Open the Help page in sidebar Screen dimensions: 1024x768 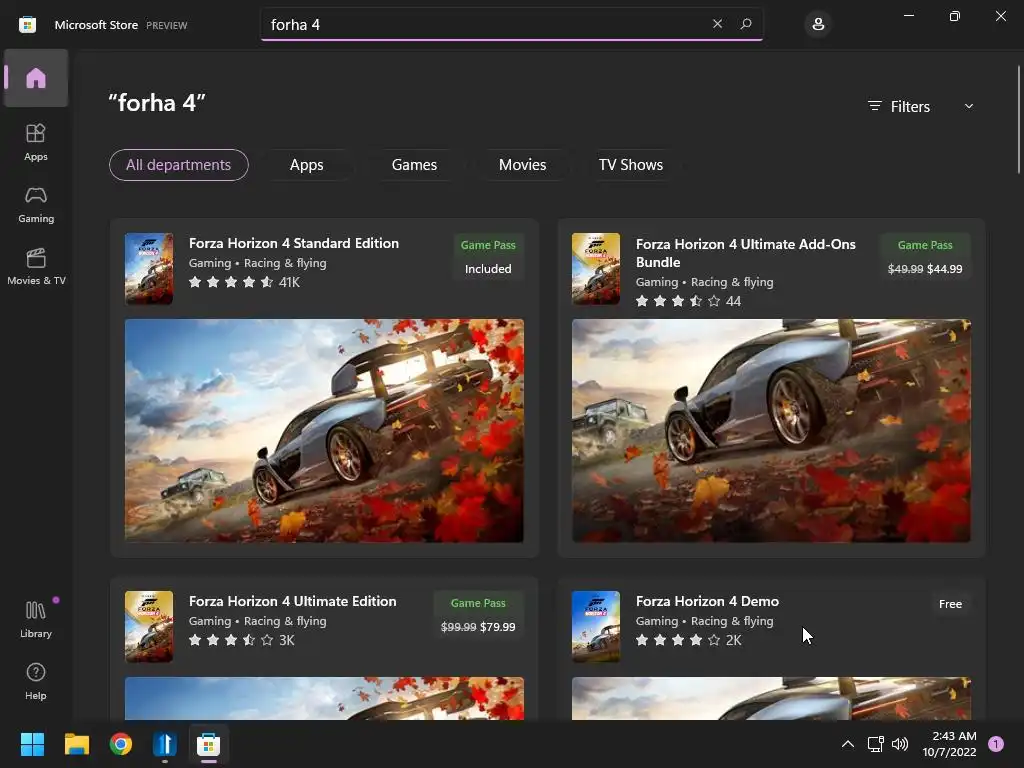36,681
